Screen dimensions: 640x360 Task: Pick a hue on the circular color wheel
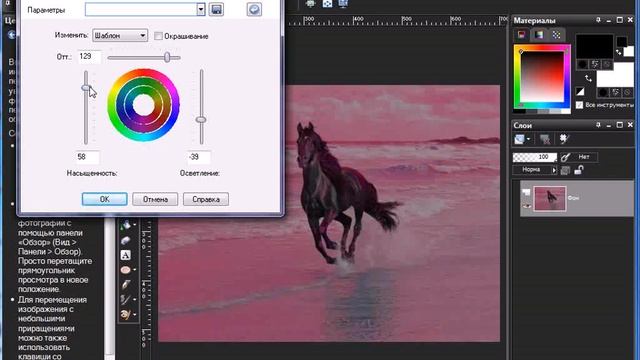point(143,105)
